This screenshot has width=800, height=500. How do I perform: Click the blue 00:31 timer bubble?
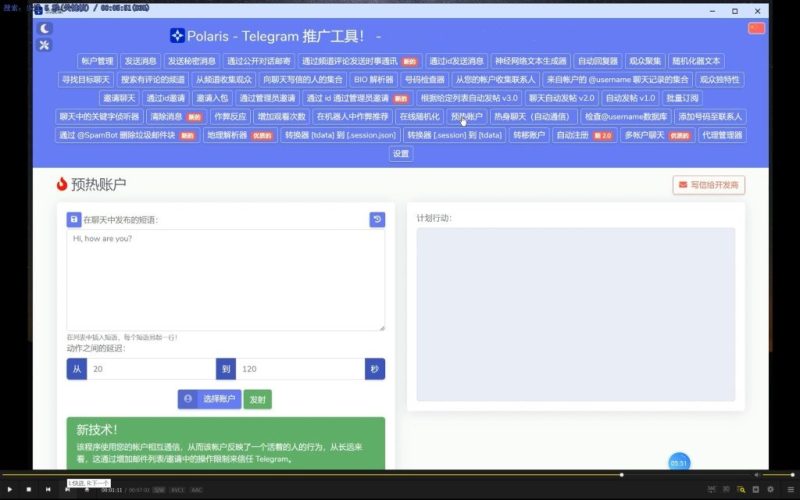point(679,463)
